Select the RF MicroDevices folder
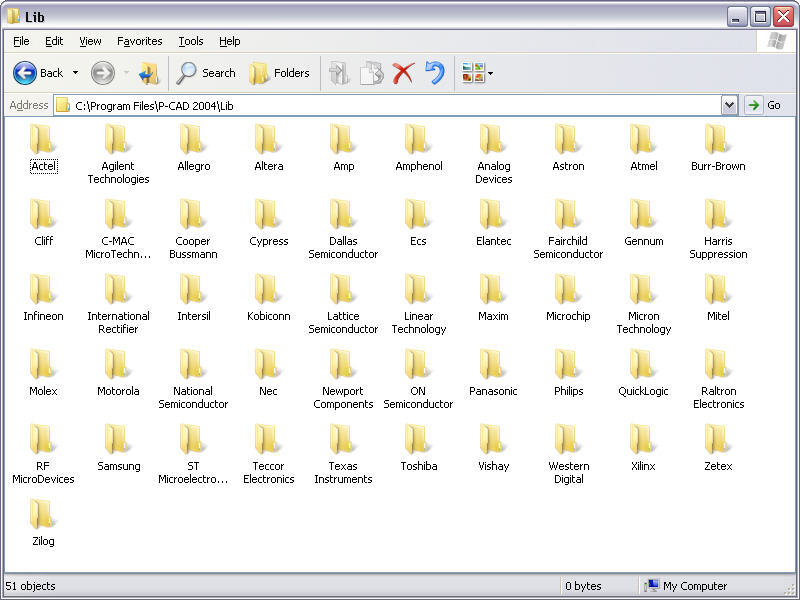The width and height of the screenshot is (800, 600). (43, 455)
